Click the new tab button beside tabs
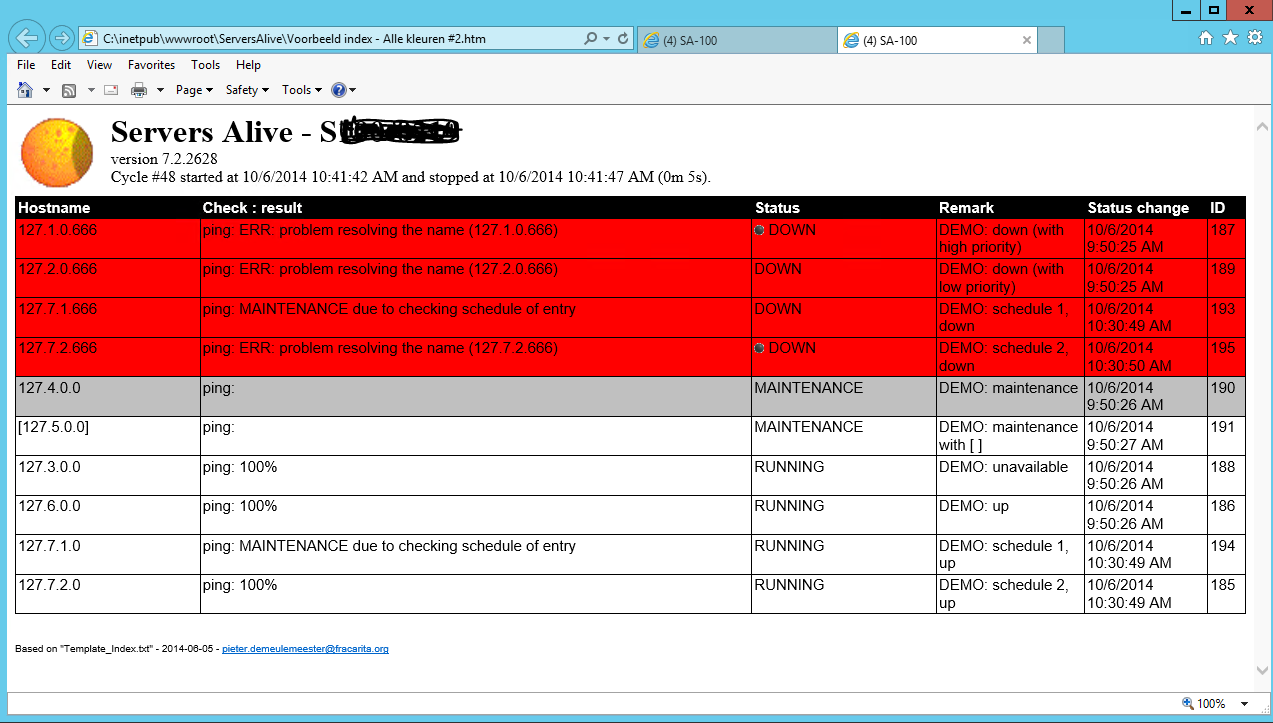The image size is (1273, 723). 1051,40
